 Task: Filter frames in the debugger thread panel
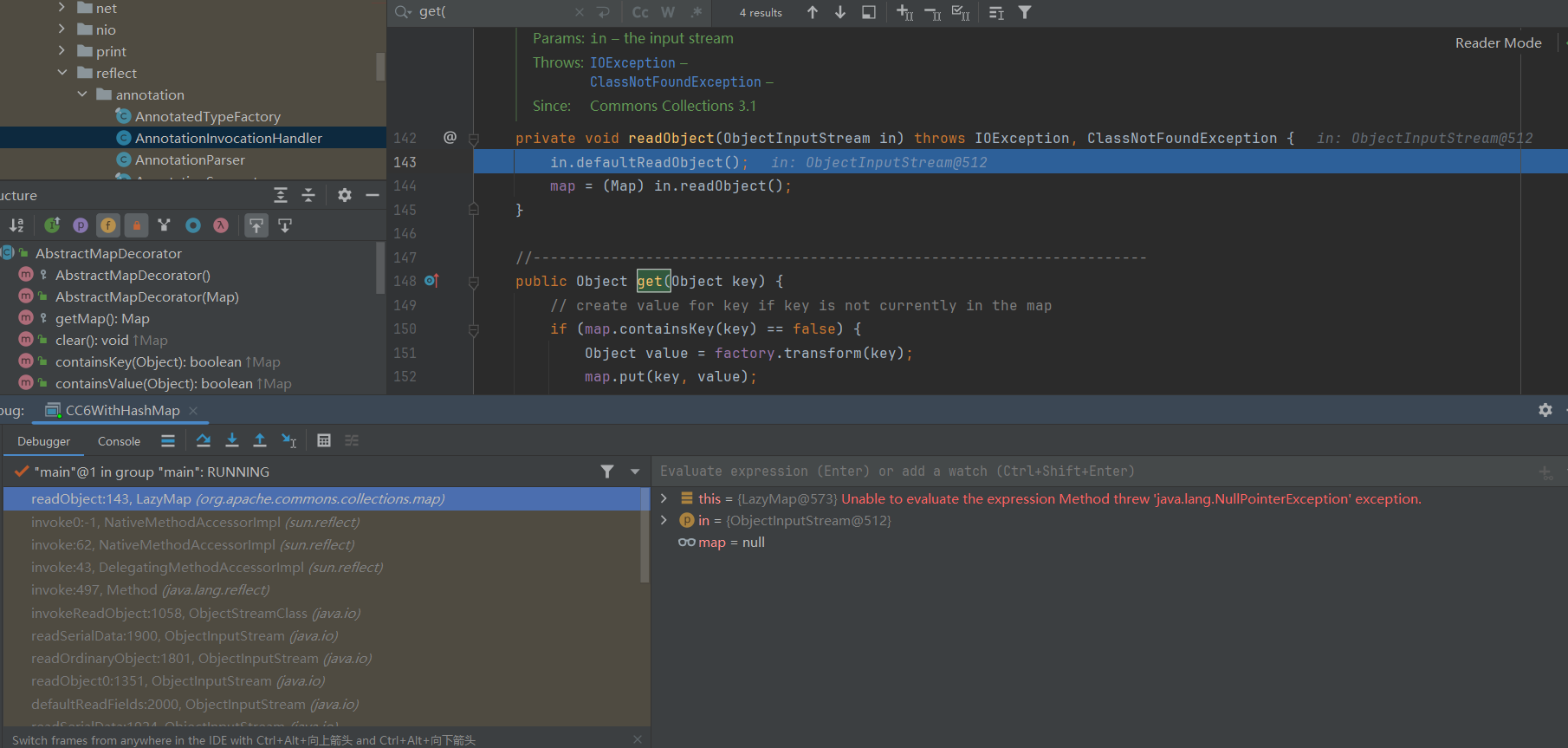(x=607, y=472)
